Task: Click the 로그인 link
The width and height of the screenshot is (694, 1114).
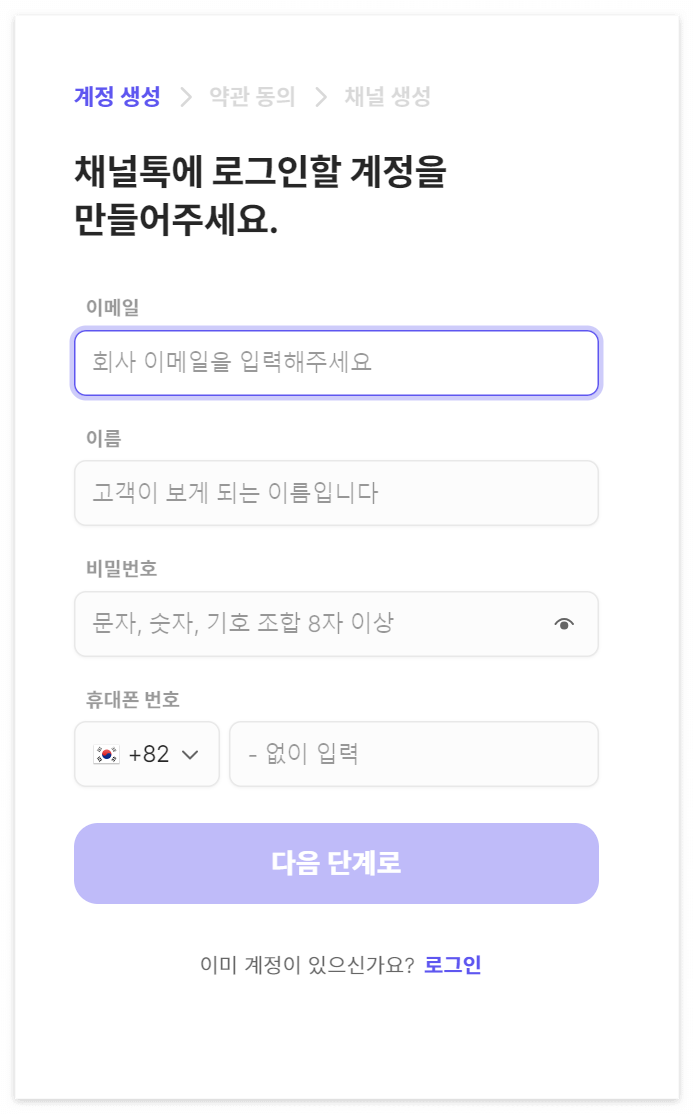Action: click(458, 963)
